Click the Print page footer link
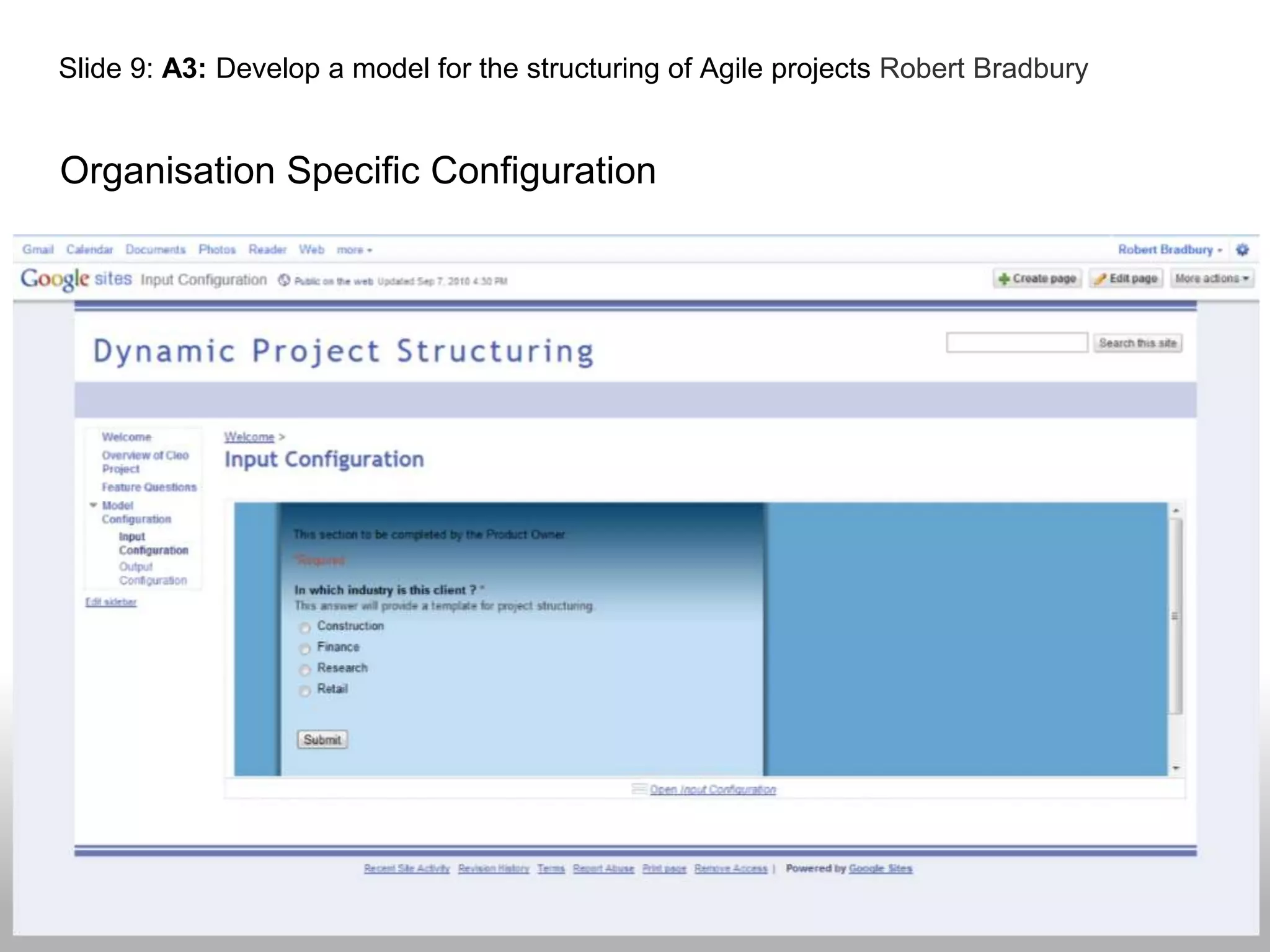This screenshot has height=952, width=1270. click(664, 868)
